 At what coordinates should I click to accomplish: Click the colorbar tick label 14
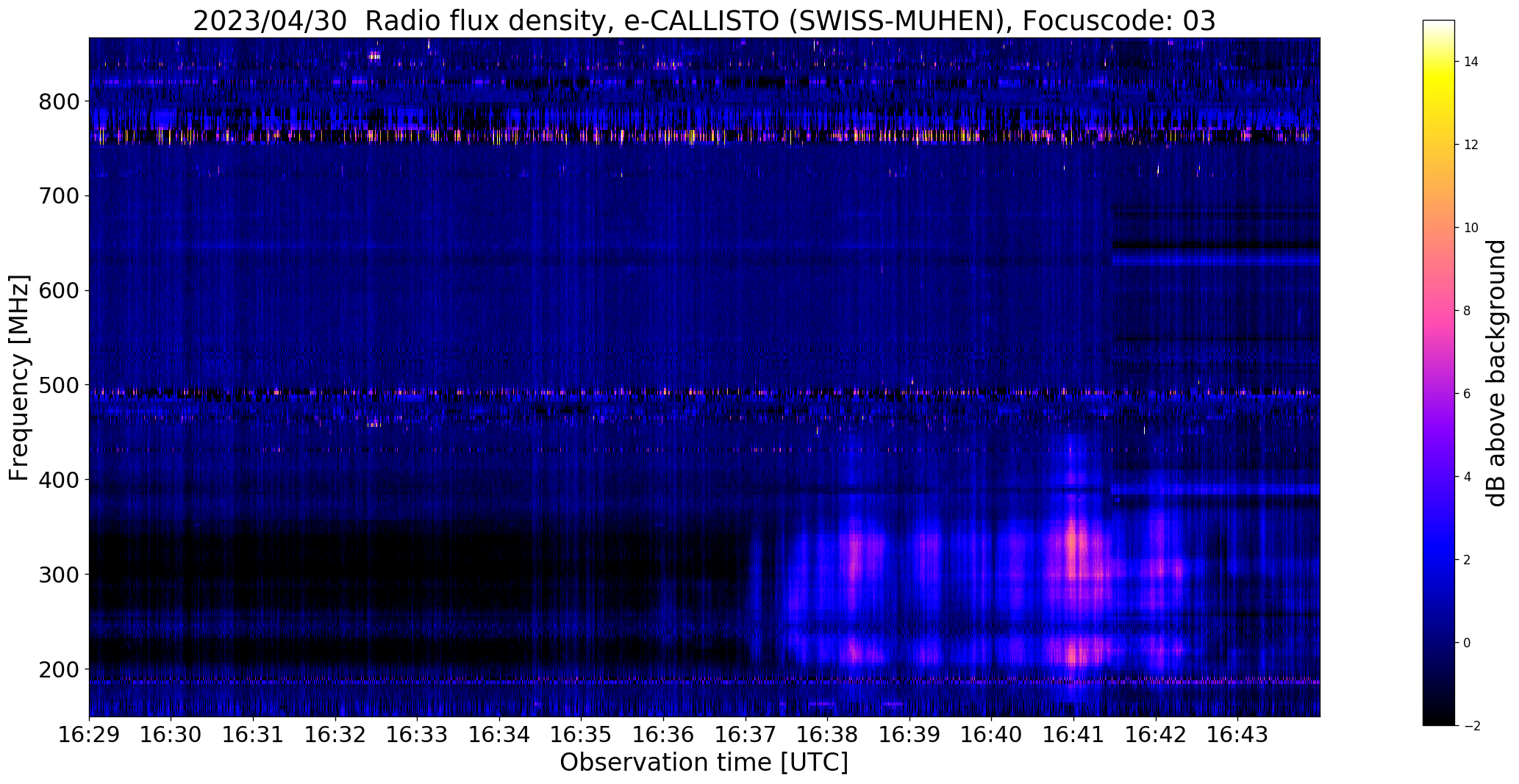point(1471,62)
